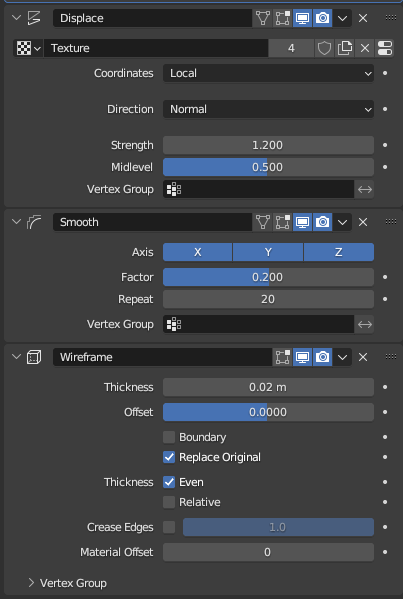This screenshot has height=599, width=403.
Task: Click the Wireframe modifier type icon
Action: [x=34, y=357]
